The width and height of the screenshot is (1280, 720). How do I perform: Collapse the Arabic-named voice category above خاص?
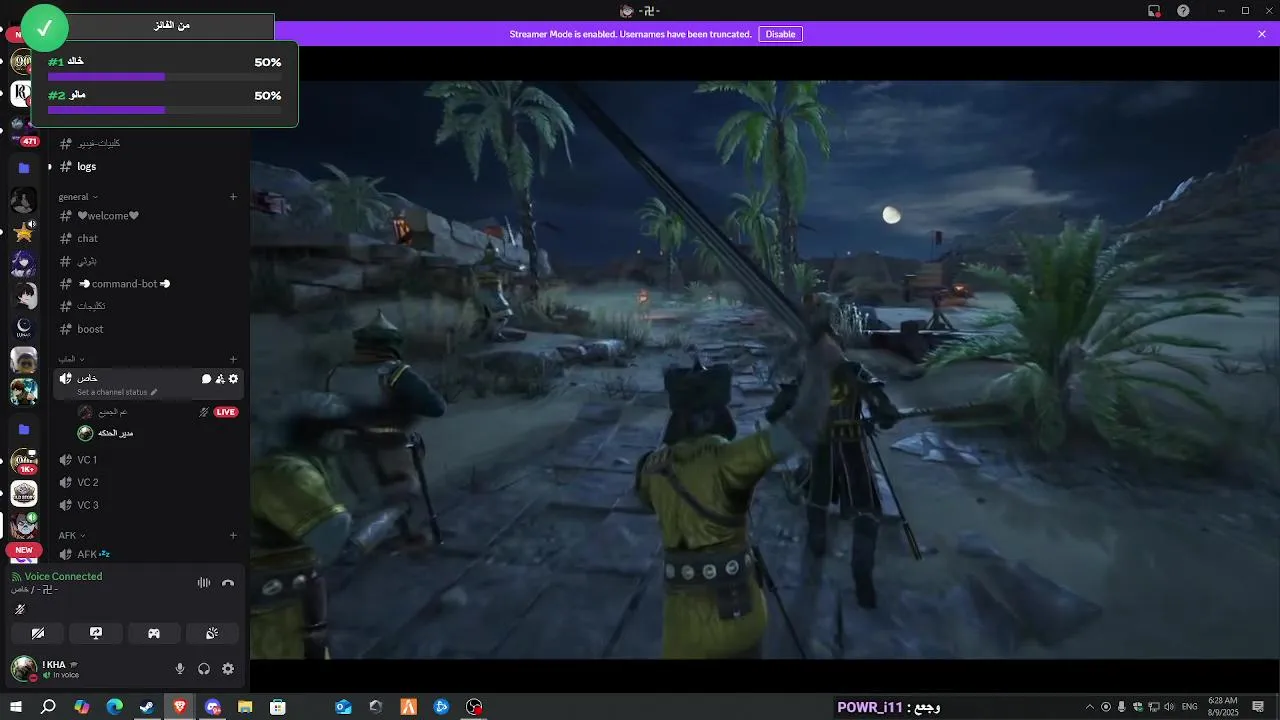tap(71, 359)
